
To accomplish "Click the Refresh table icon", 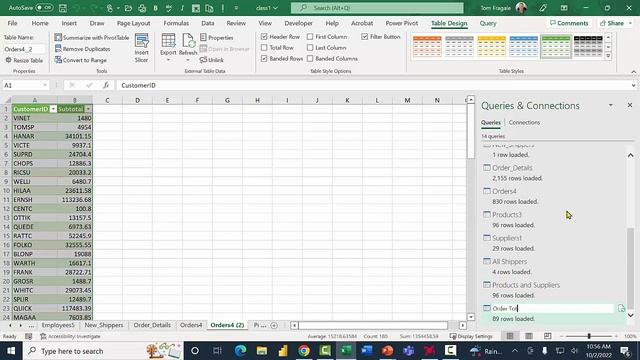I will point(188,41).
